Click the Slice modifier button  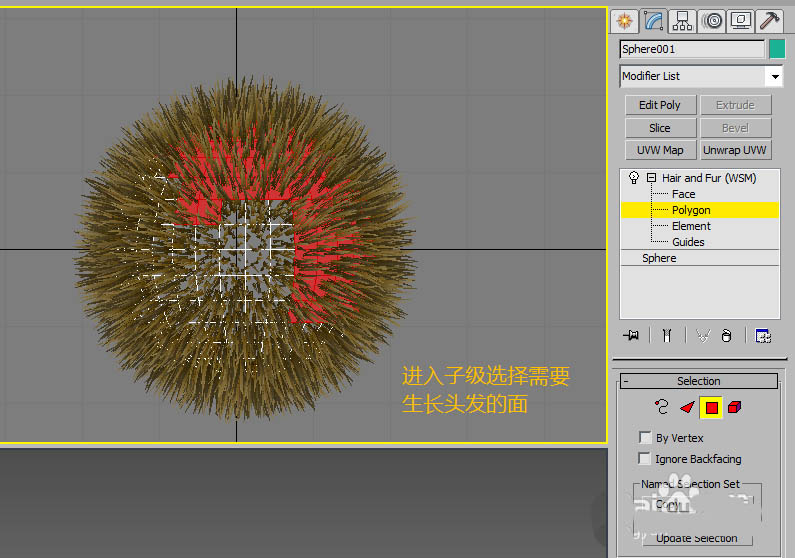click(x=660, y=128)
